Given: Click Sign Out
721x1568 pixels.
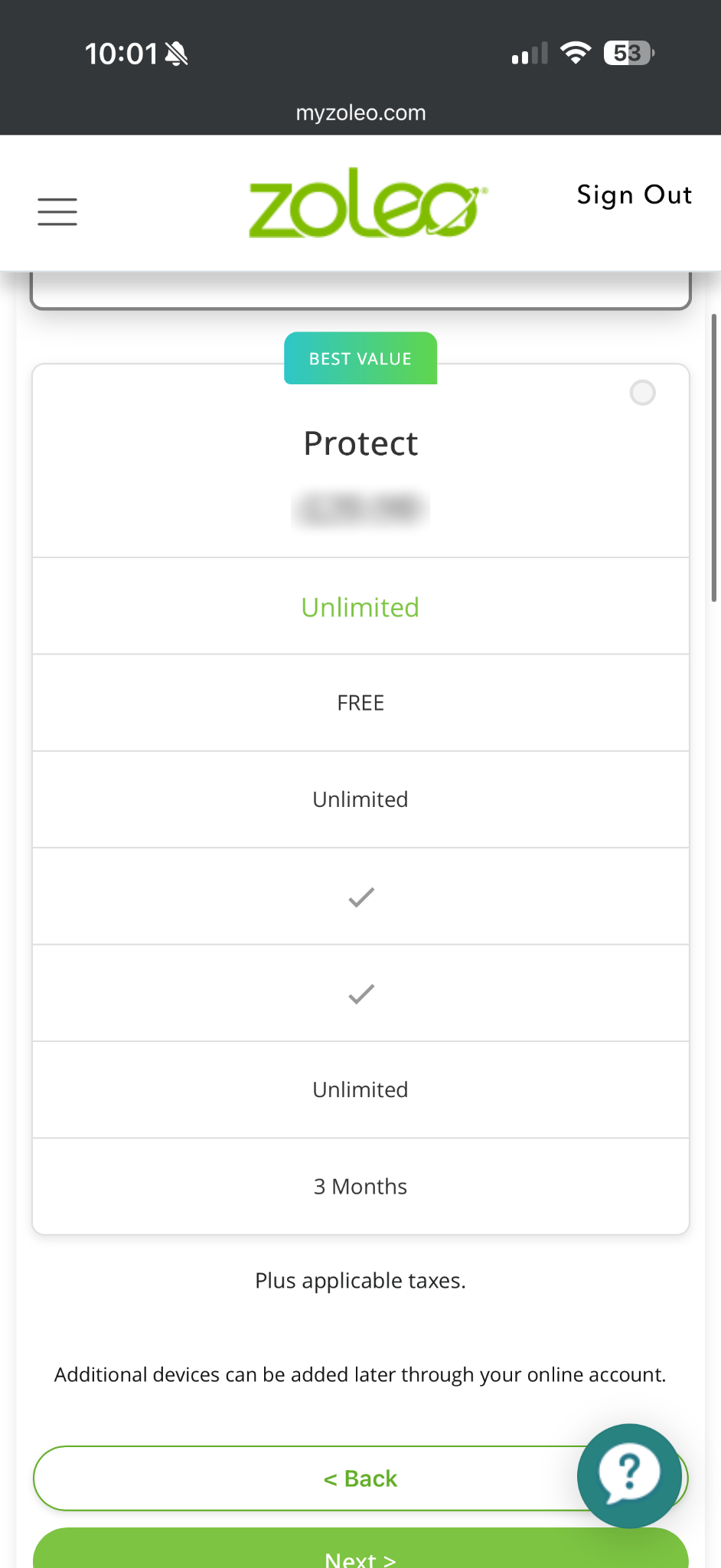Looking at the screenshot, I should (x=635, y=195).
